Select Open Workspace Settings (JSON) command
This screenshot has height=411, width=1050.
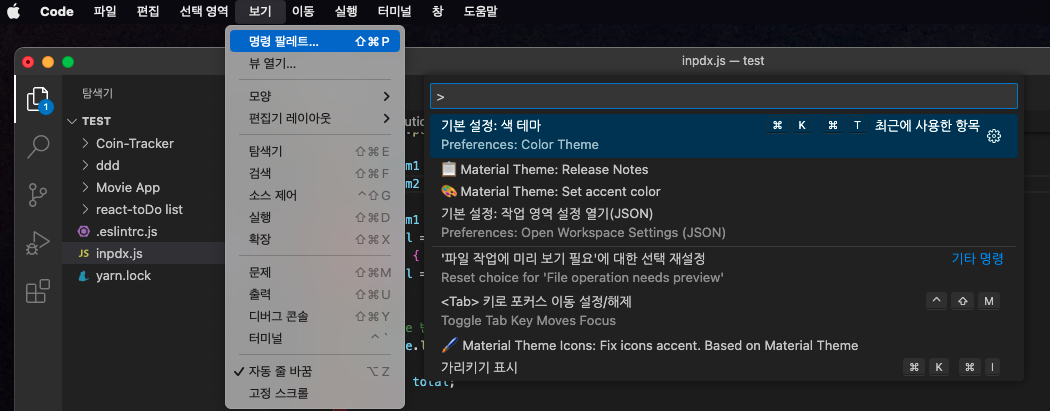click(x=724, y=223)
